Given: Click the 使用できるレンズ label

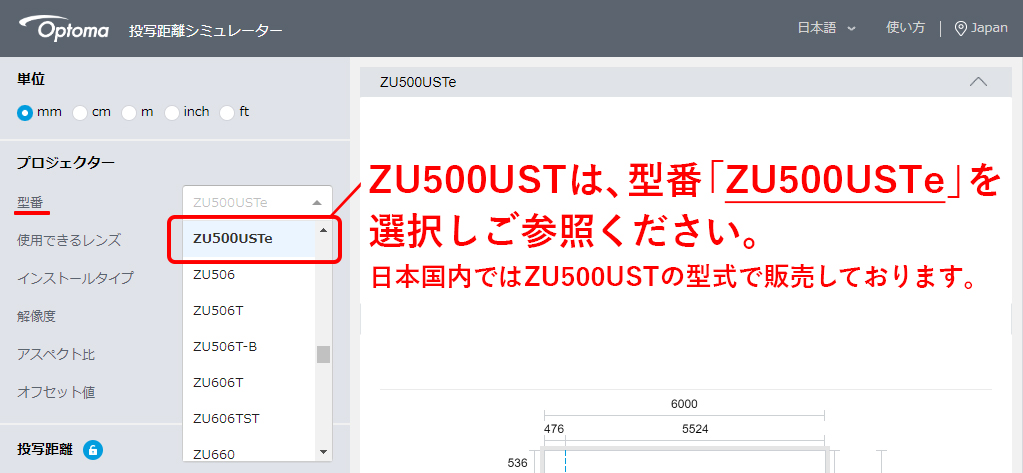Looking at the screenshot, I should tap(69, 240).
